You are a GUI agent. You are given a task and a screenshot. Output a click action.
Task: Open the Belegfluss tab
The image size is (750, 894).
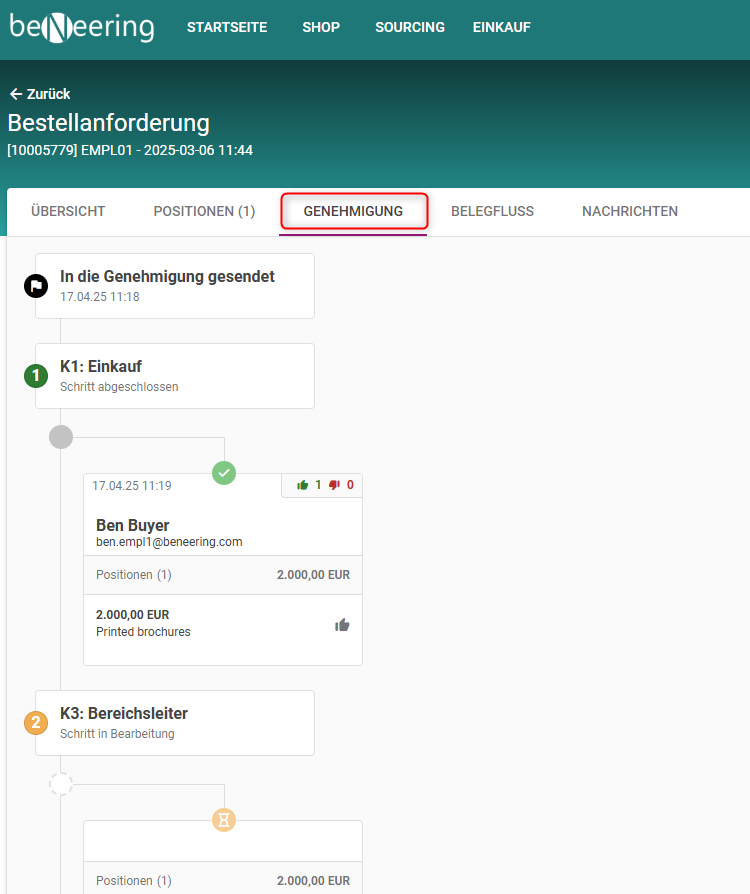click(492, 211)
